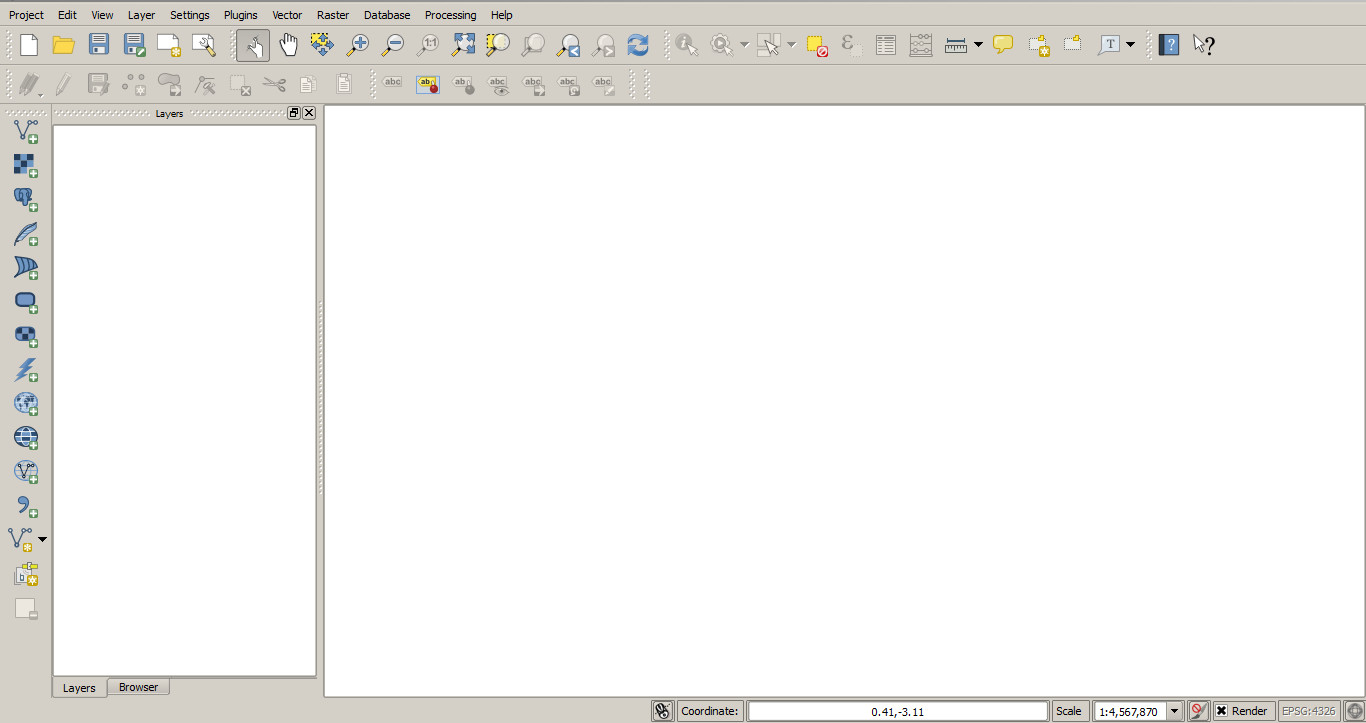Viewport: 1366px width, 723px height.
Task: Open the New Map Tip annotation tool
Action: coord(1002,44)
